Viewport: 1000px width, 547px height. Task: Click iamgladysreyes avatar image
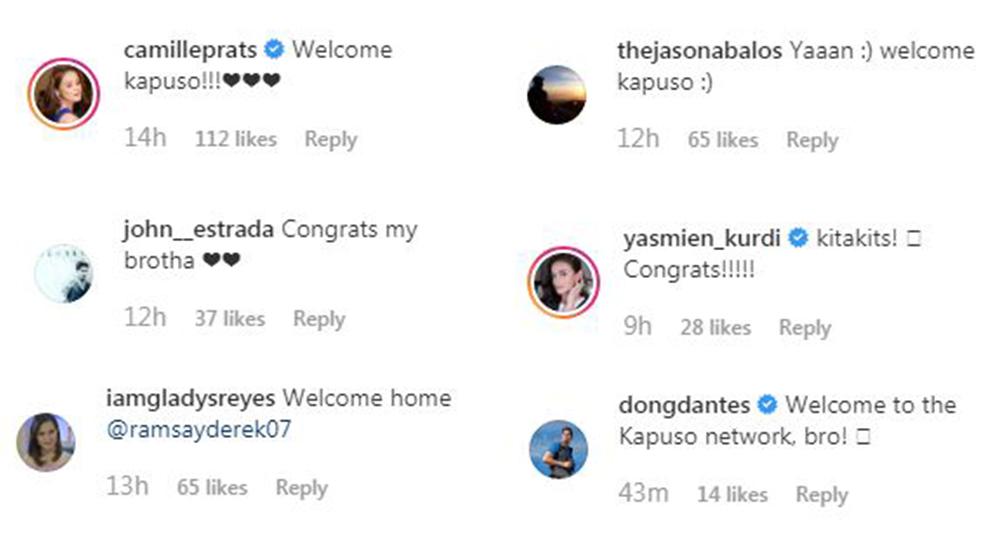46,442
